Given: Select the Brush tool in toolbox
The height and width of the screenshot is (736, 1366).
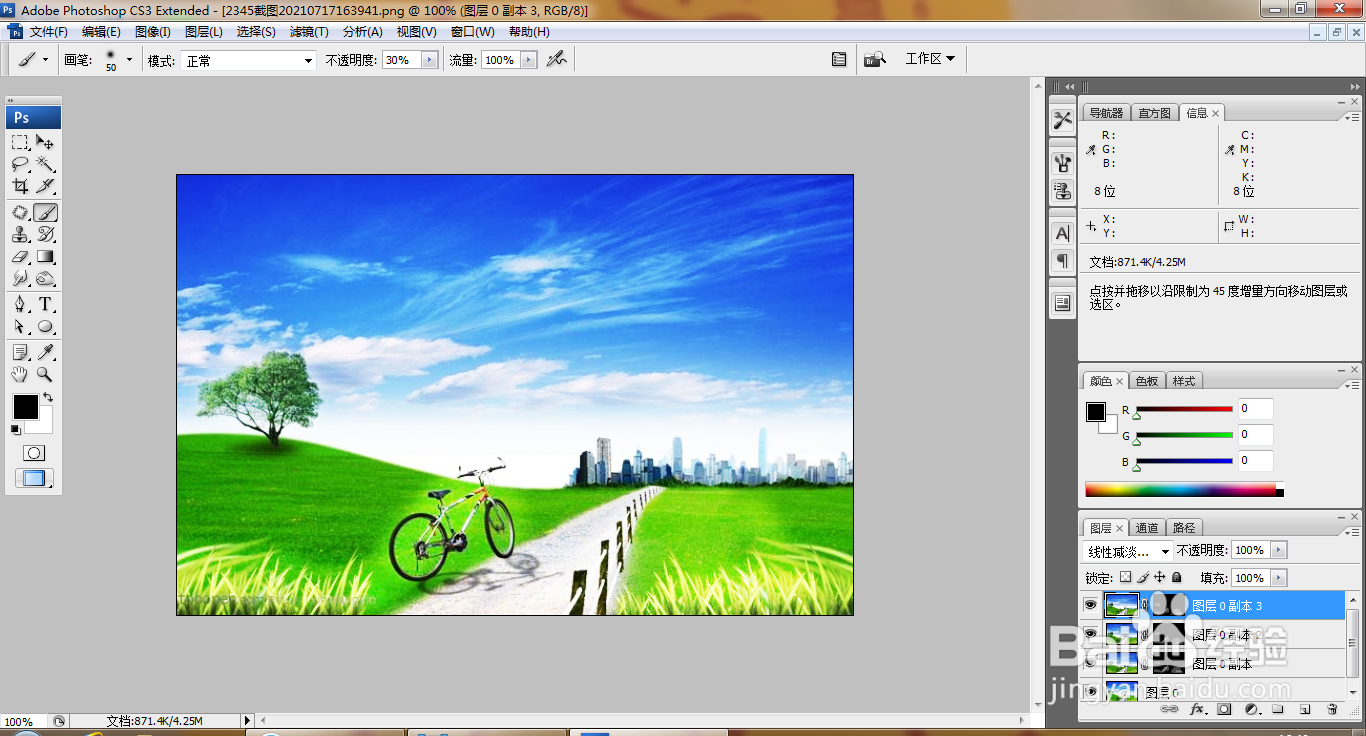Looking at the screenshot, I should coord(45,212).
